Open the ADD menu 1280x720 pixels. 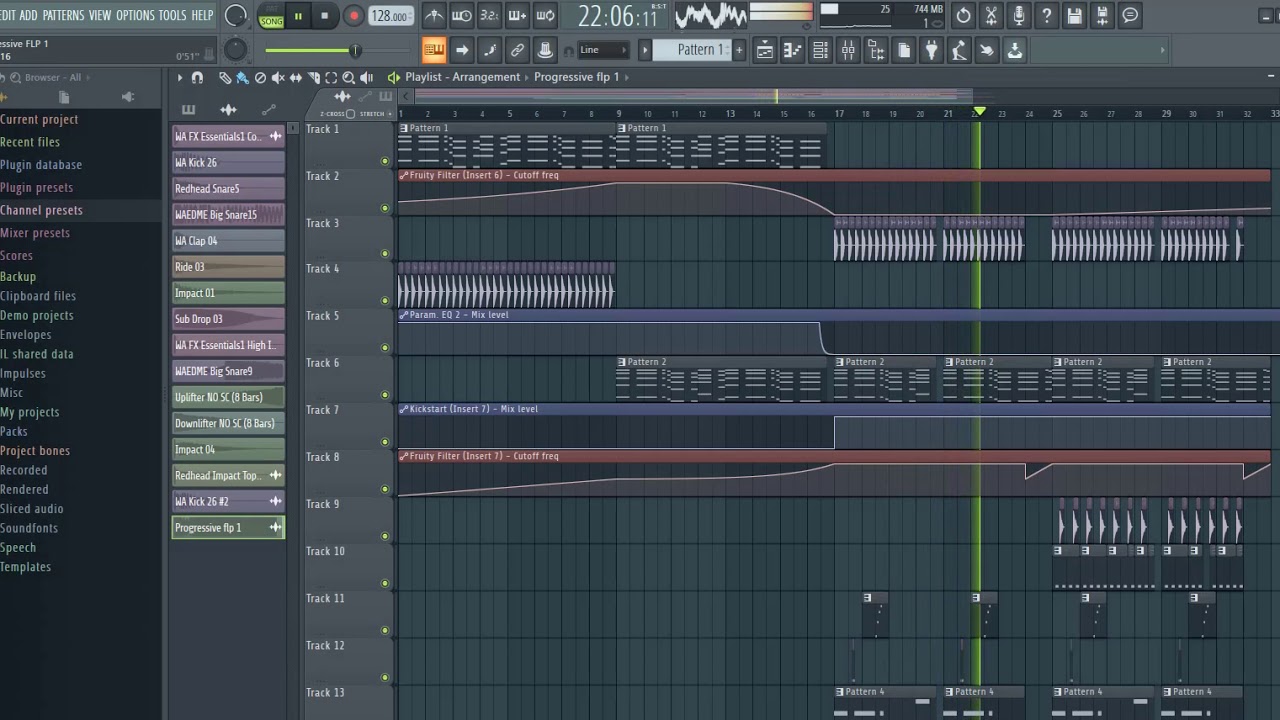click(28, 15)
